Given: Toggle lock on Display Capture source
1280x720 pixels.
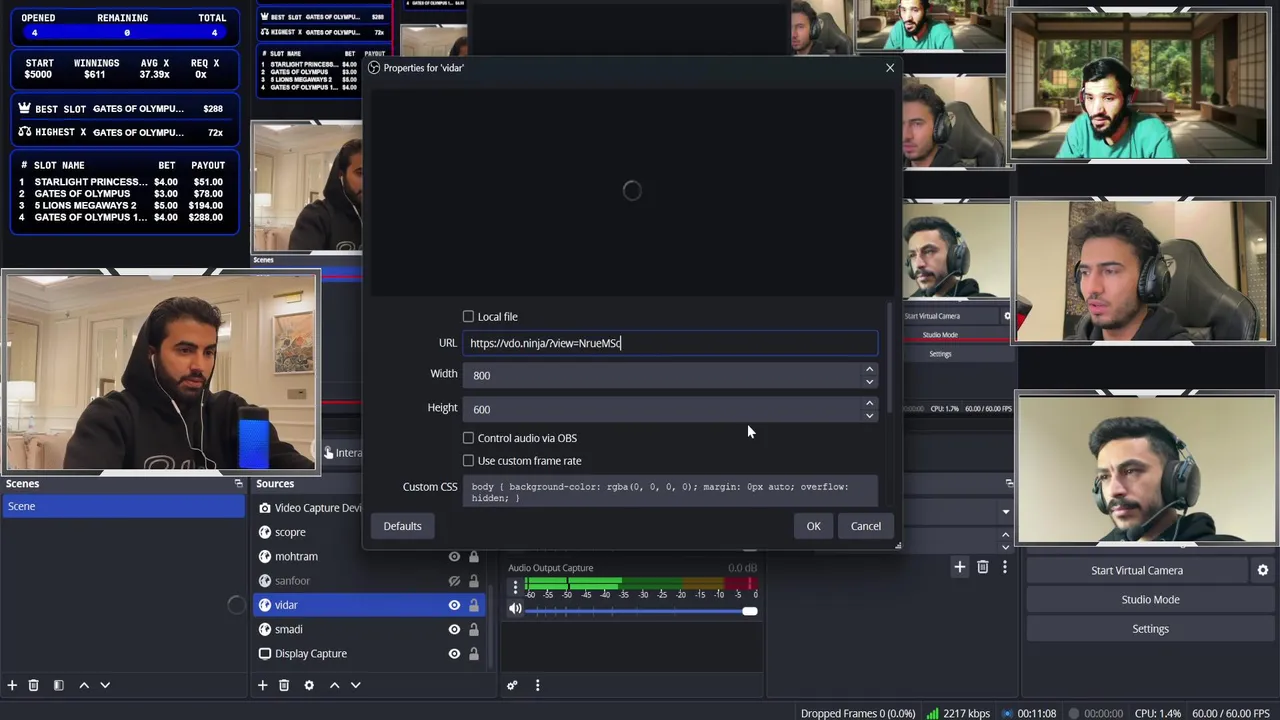Looking at the screenshot, I should [x=474, y=653].
